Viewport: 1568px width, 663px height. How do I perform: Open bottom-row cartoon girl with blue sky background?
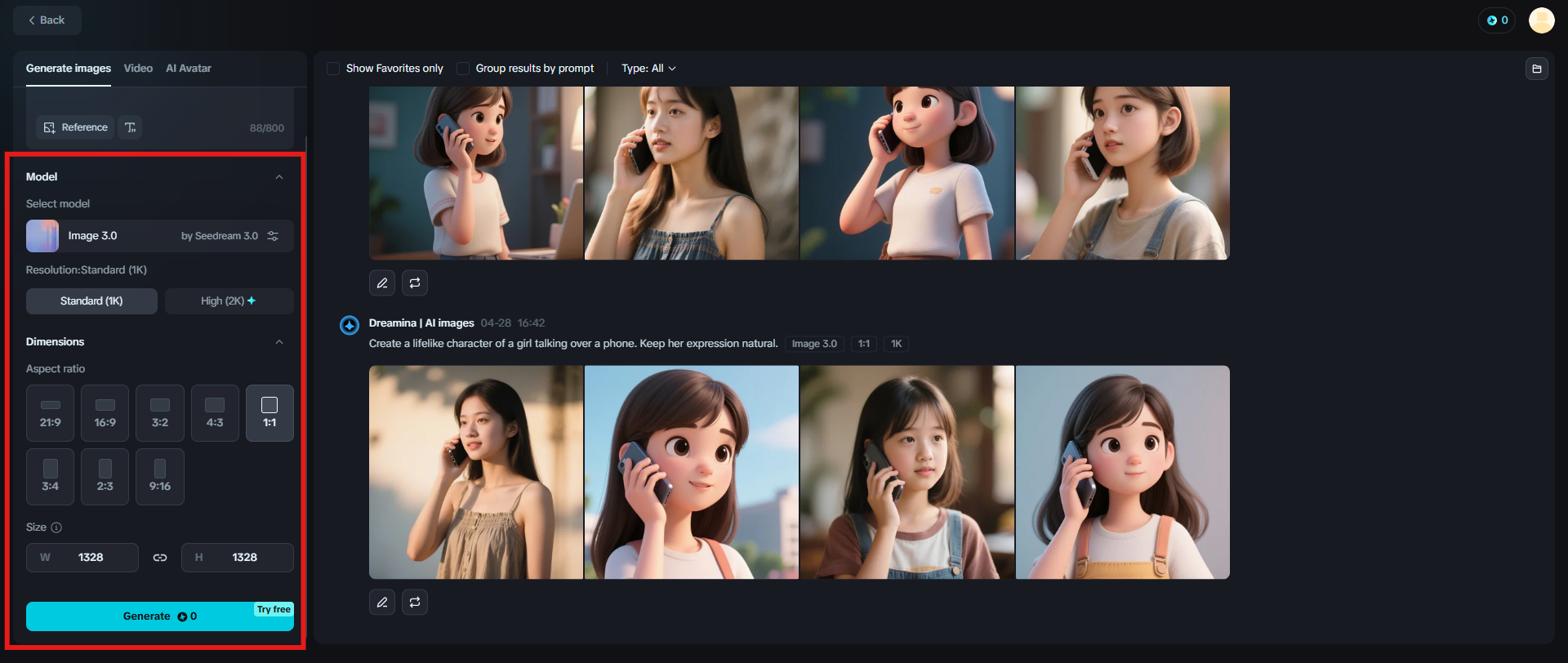692,473
